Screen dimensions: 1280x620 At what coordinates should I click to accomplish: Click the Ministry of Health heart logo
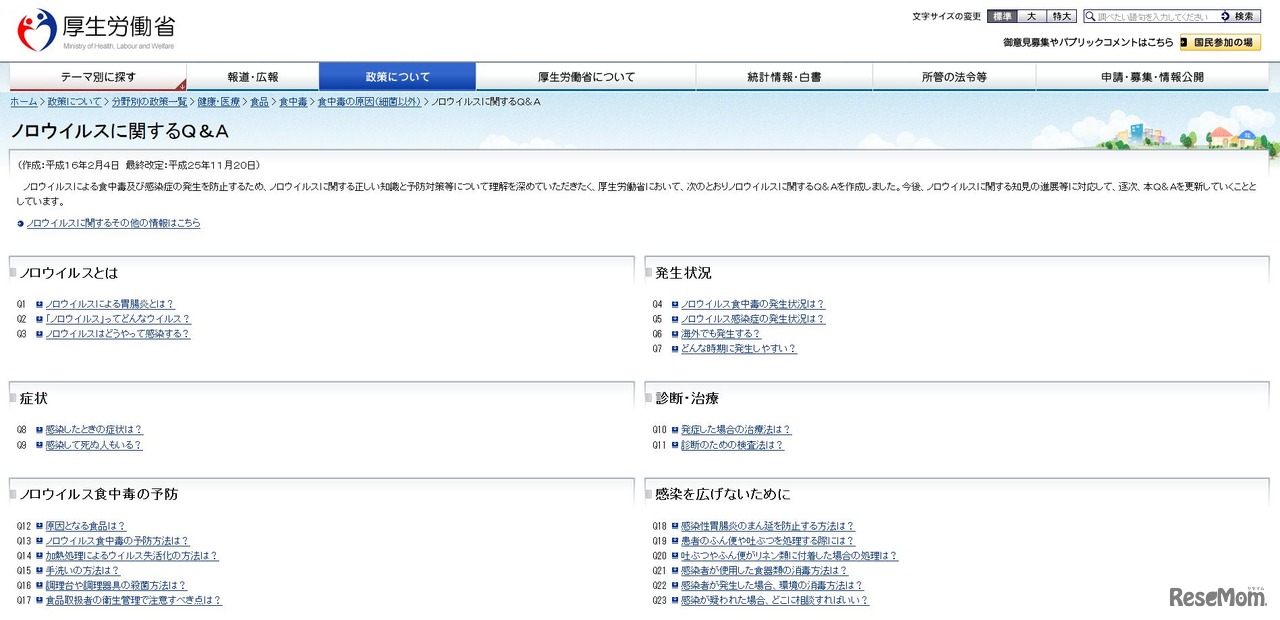(x=33, y=27)
